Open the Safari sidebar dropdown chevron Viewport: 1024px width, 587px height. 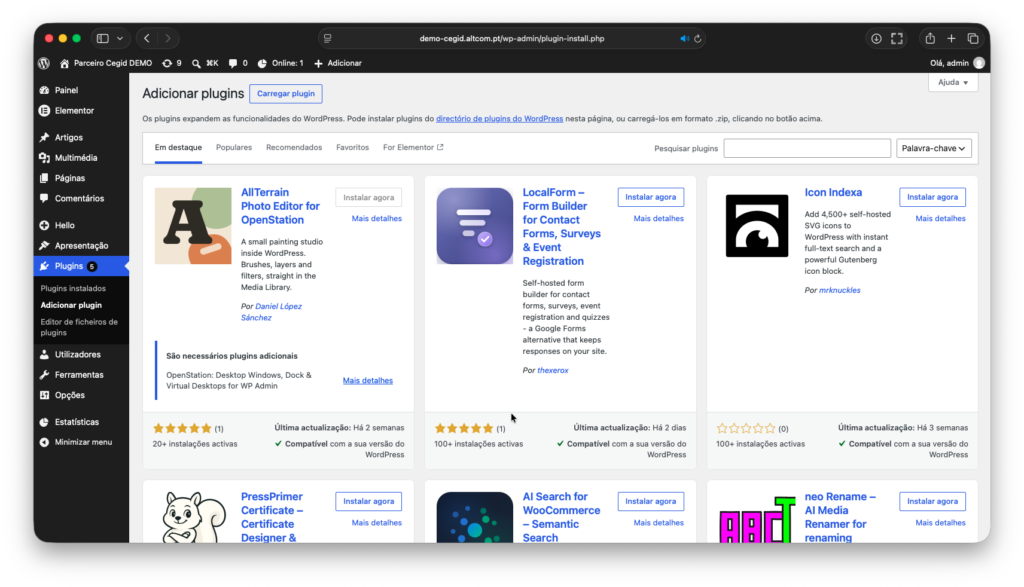120,39
